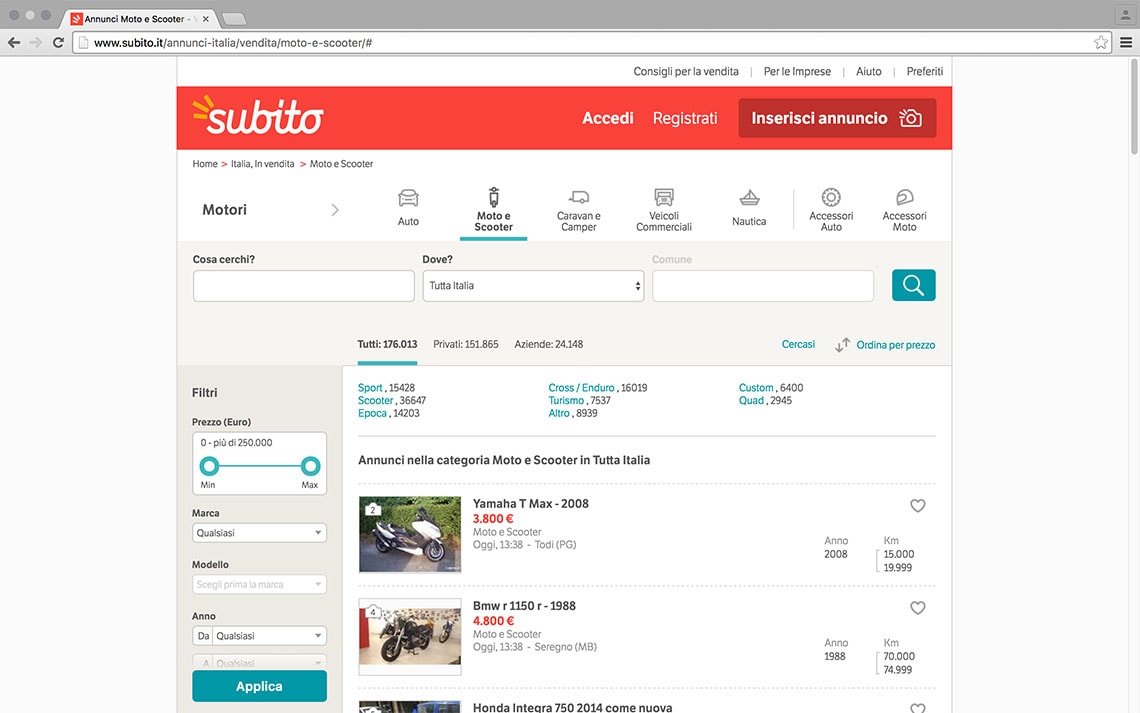Screen dimensions: 1140x713
Task: Switch to the Privati: 151.865 tab
Action: pyautogui.click(x=465, y=345)
